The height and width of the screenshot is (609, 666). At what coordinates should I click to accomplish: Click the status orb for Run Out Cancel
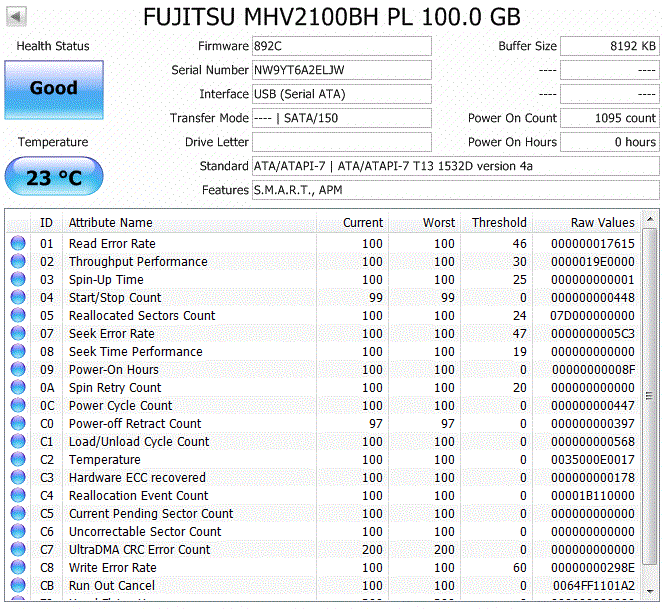pyautogui.click(x=18, y=585)
